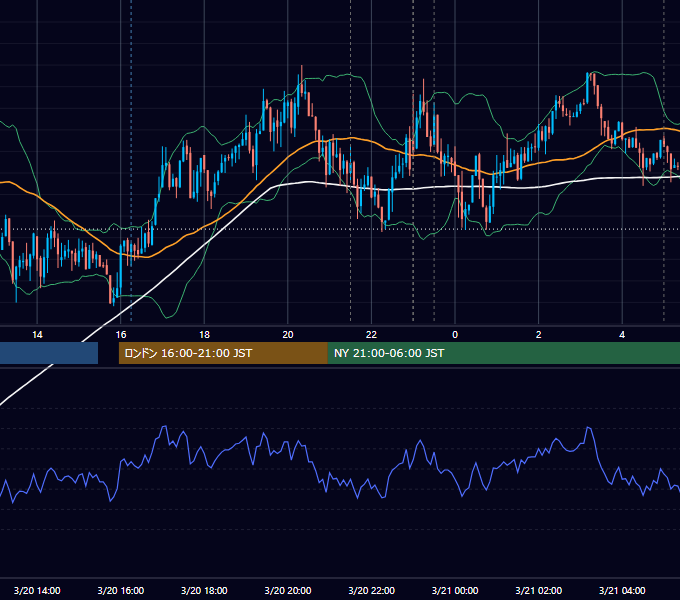Click the 3/20 20:00 date label

click(288, 590)
